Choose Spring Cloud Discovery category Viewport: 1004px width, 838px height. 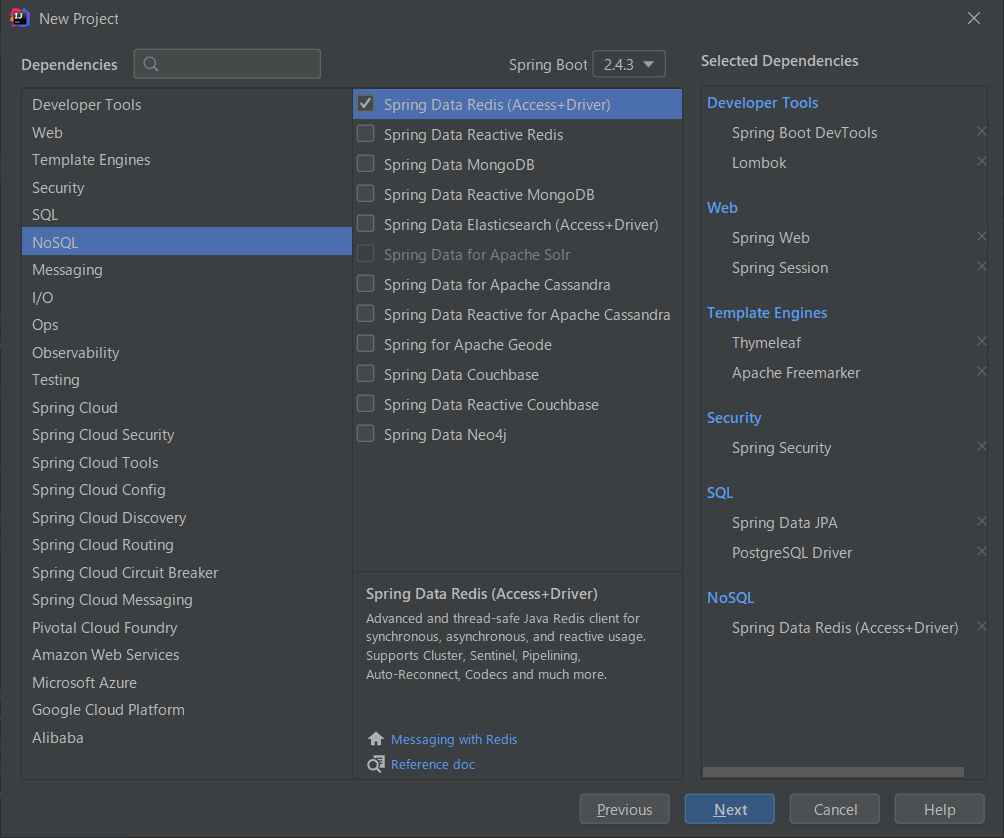click(187, 518)
